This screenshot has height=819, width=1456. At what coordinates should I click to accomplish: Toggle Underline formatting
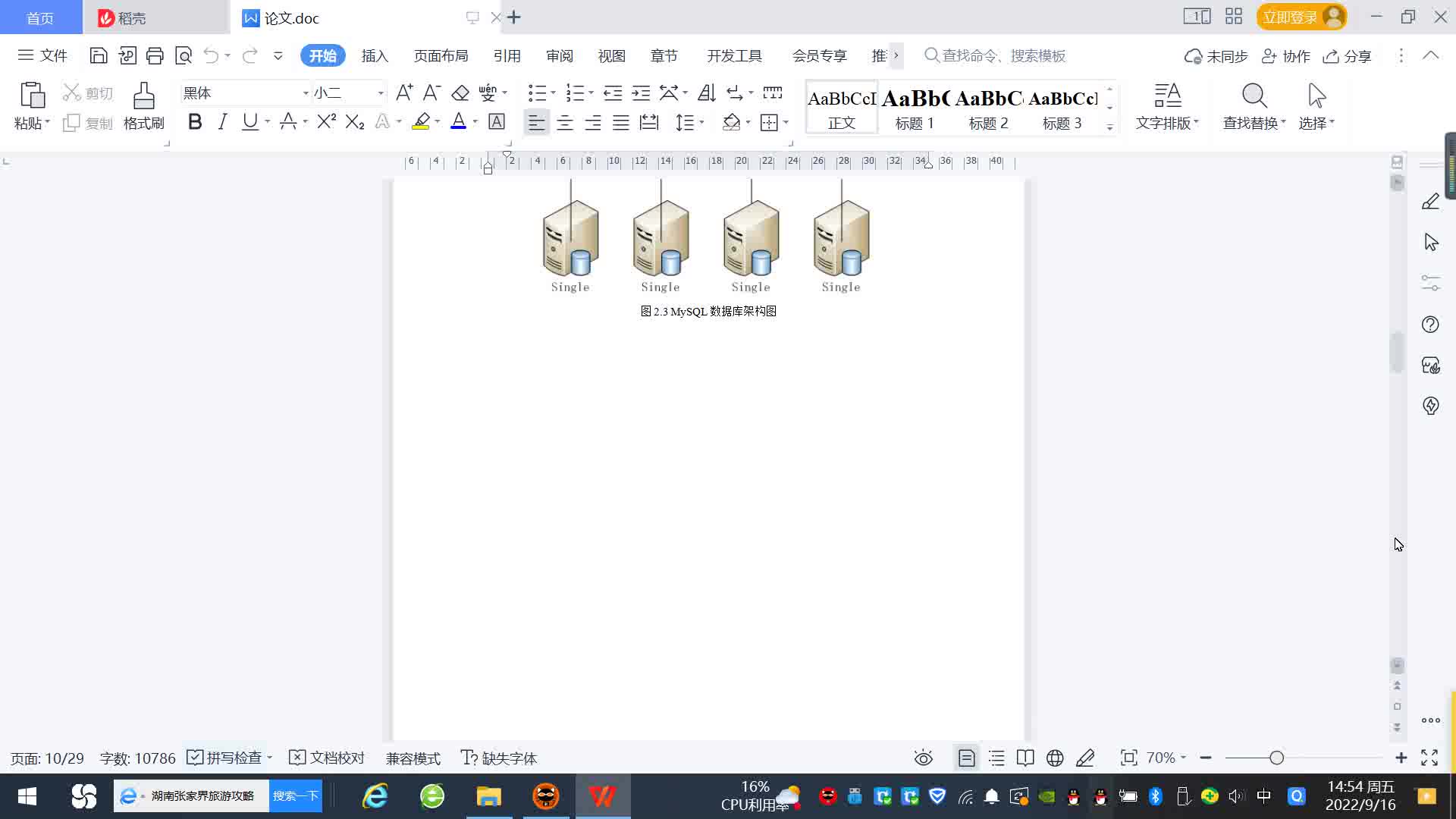249,121
